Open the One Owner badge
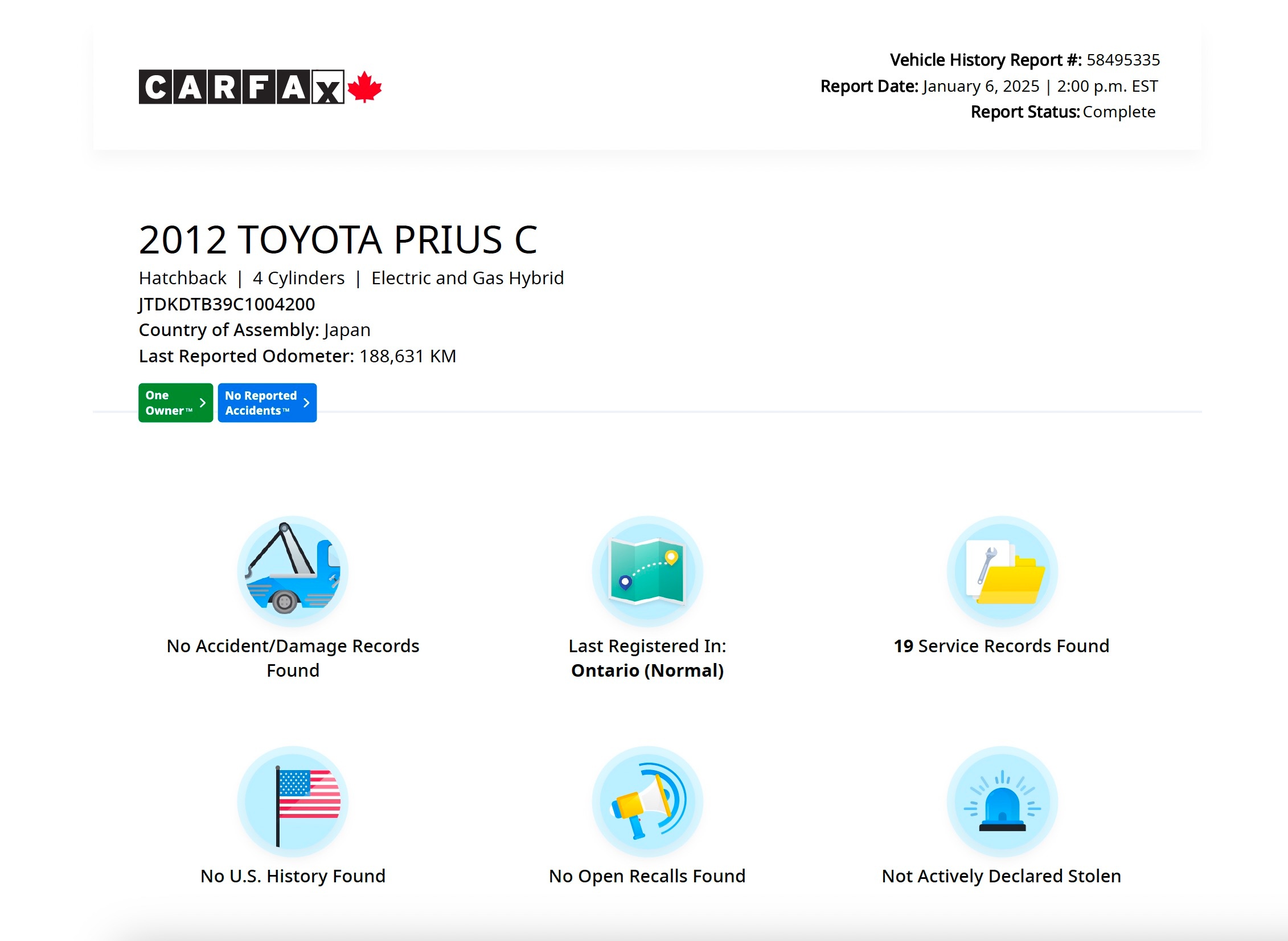Viewport: 1288px width, 941px height. (175, 403)
